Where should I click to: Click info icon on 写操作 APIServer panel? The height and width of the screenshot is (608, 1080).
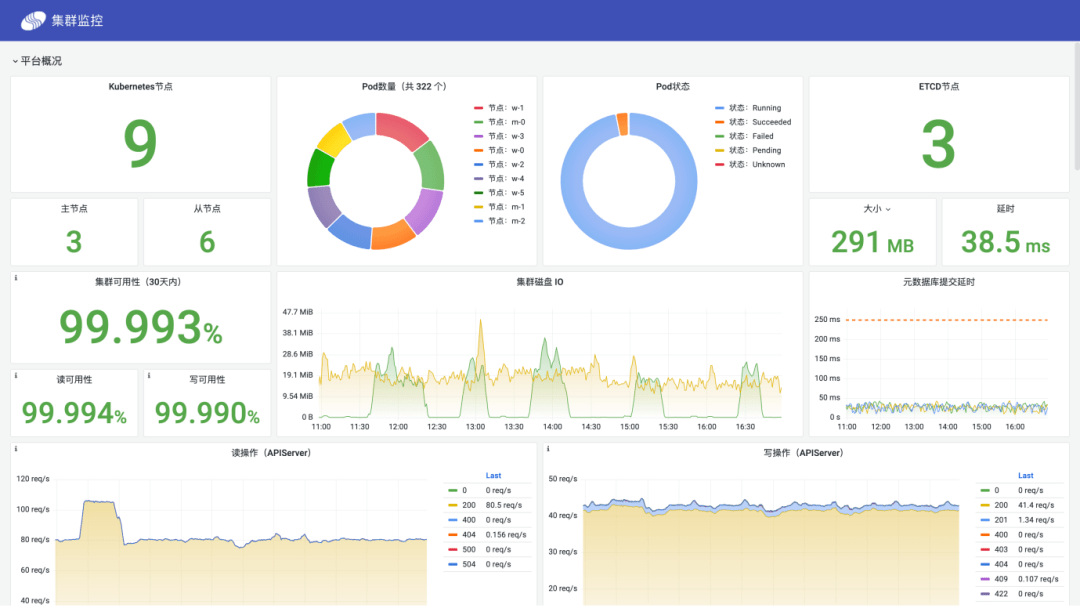[x=548, y=449]
